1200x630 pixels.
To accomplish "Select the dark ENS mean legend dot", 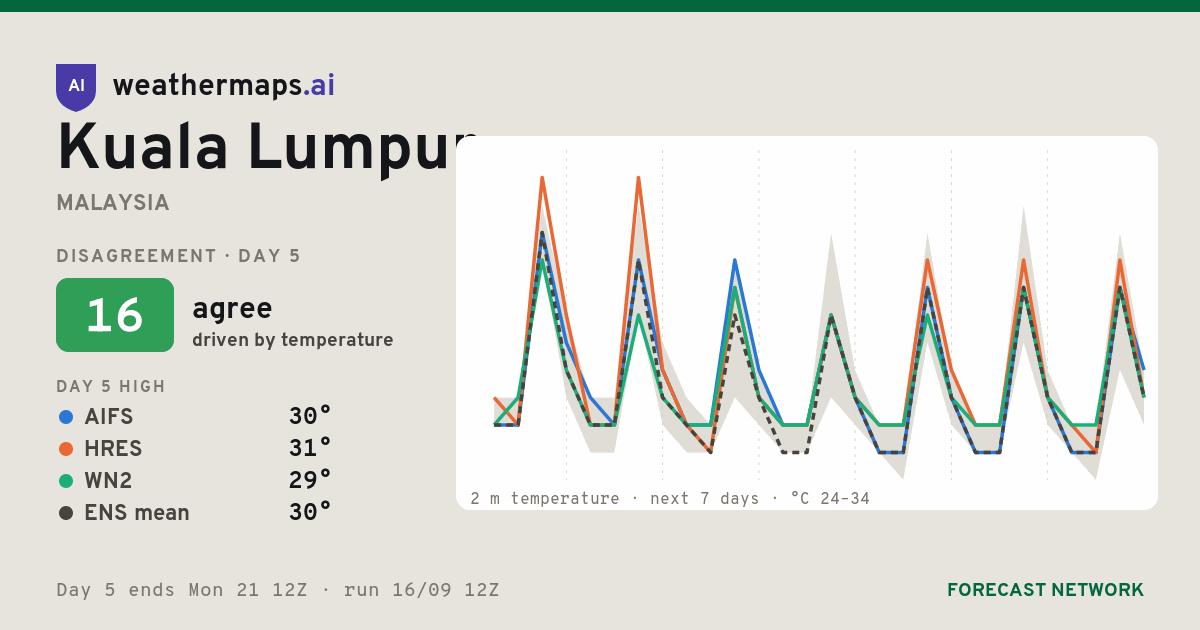I will pos(66,513).
